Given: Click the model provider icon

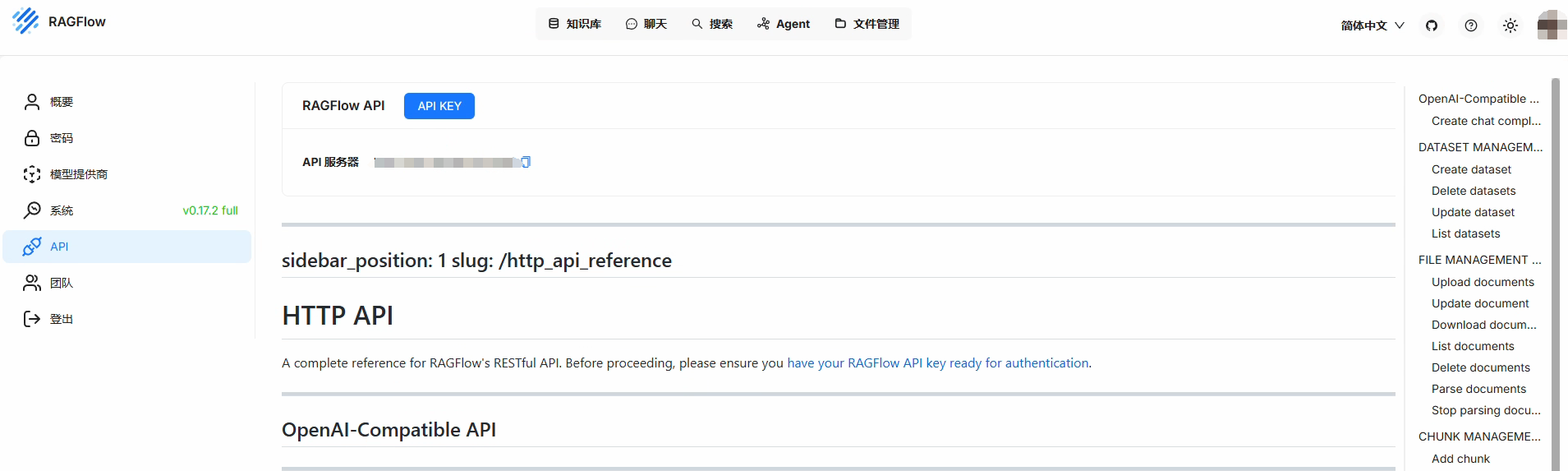Looking at the screenshot, I should (32, 174).
